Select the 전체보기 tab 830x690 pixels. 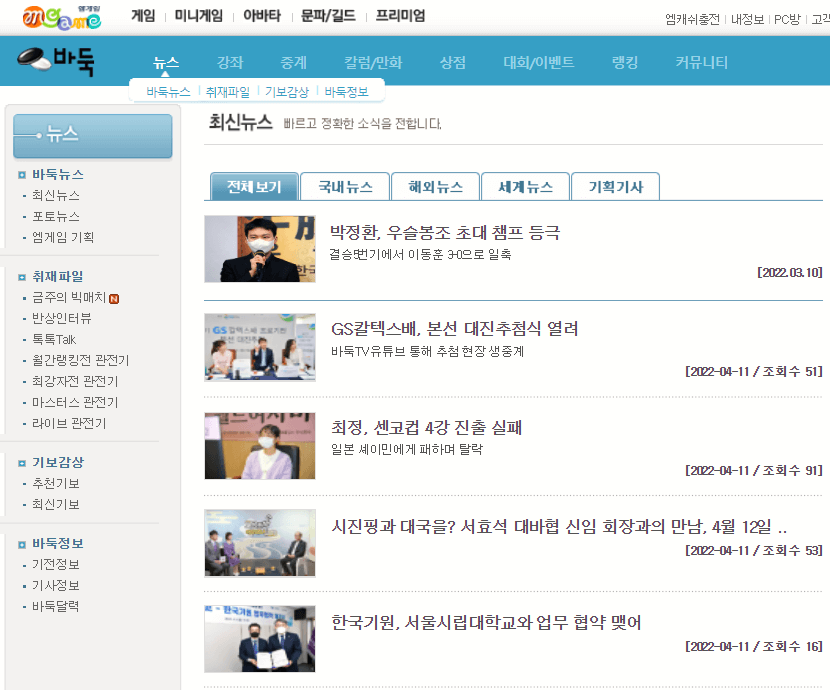coord(254,186)
